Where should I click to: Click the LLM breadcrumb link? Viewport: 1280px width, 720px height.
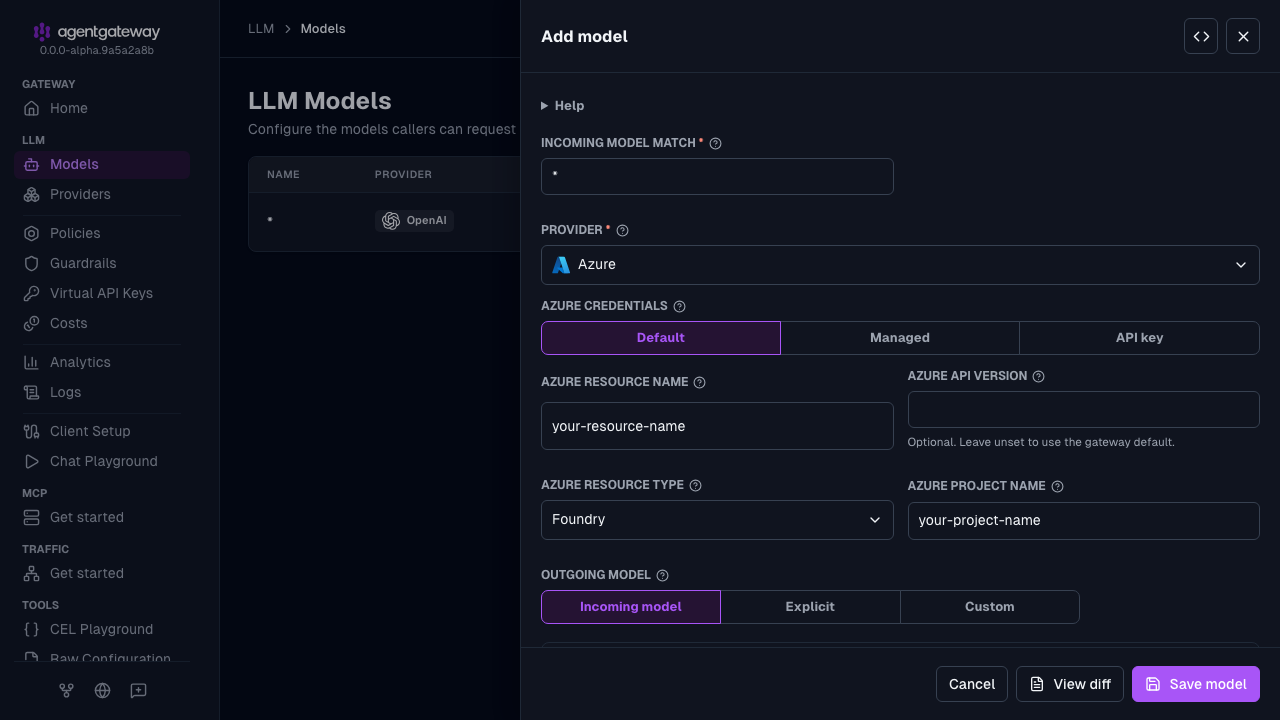(x=261, y=29)
